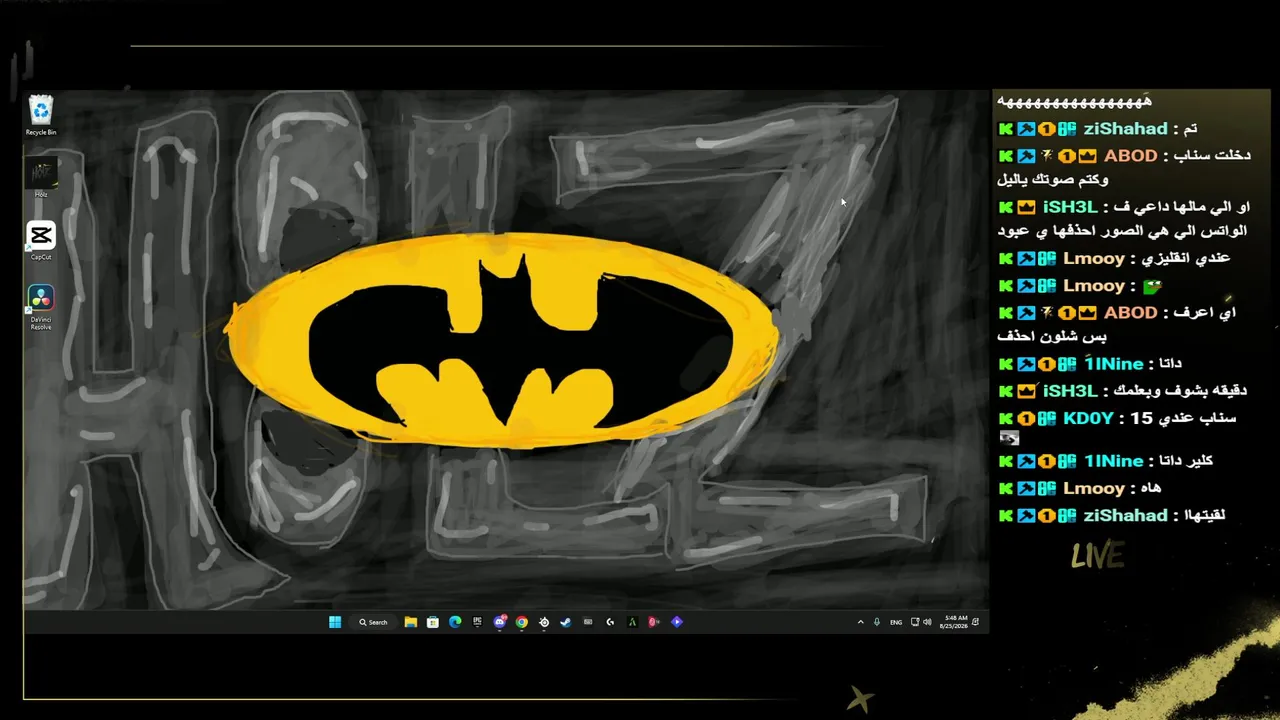Click ABOD's username on the 'اي اعرف' message
Screen dimensions: 1280x720
pyautogui.click(x=1130, y=312)
